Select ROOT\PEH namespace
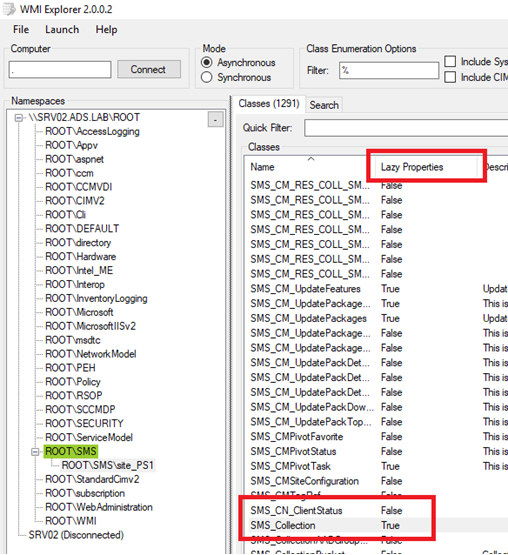508x555 pixels. (70, 368)
